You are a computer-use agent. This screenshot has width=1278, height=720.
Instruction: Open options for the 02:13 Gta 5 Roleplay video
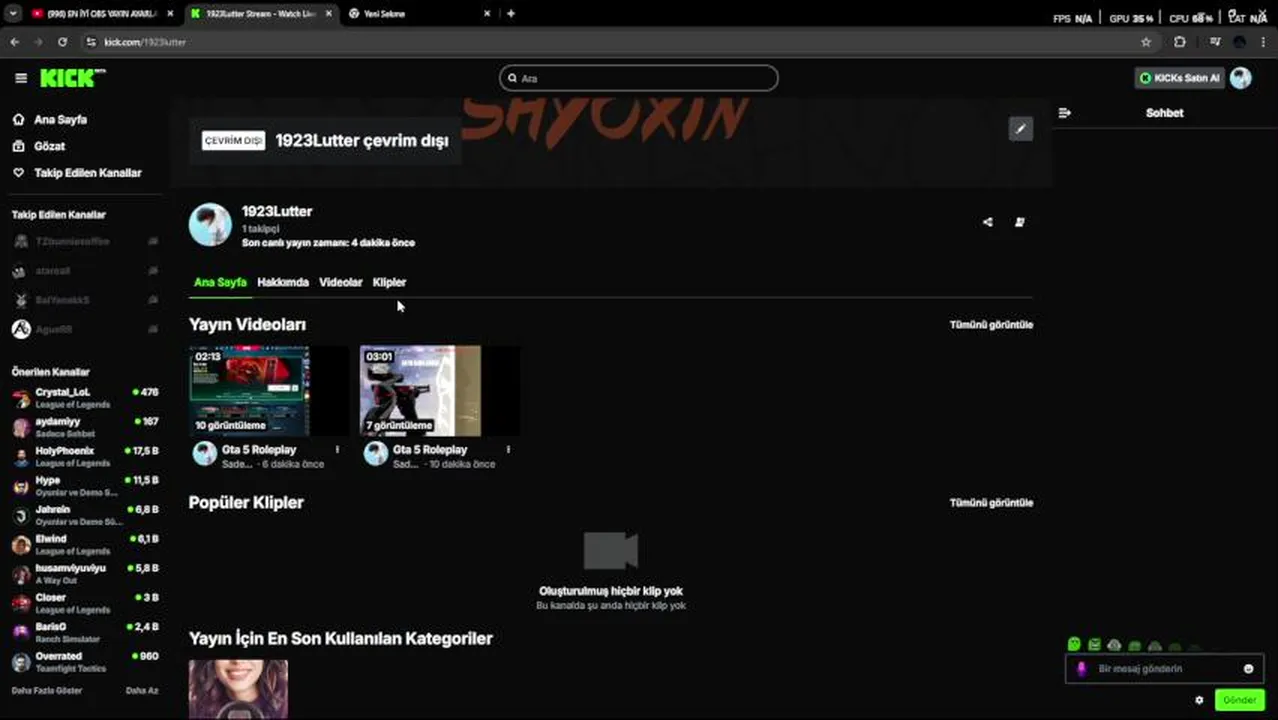337,450
